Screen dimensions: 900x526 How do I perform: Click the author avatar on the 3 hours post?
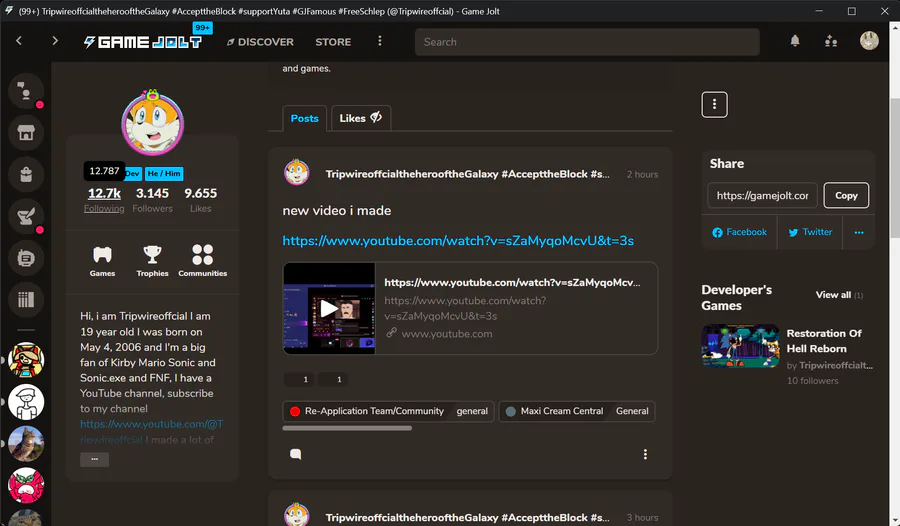[297, 515]
